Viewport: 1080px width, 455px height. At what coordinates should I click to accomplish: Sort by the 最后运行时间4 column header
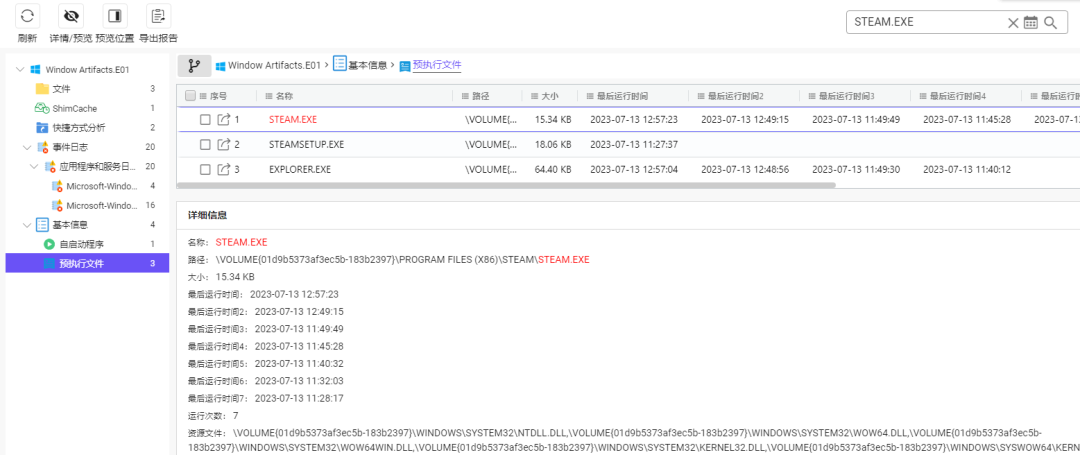click(957, 96)
